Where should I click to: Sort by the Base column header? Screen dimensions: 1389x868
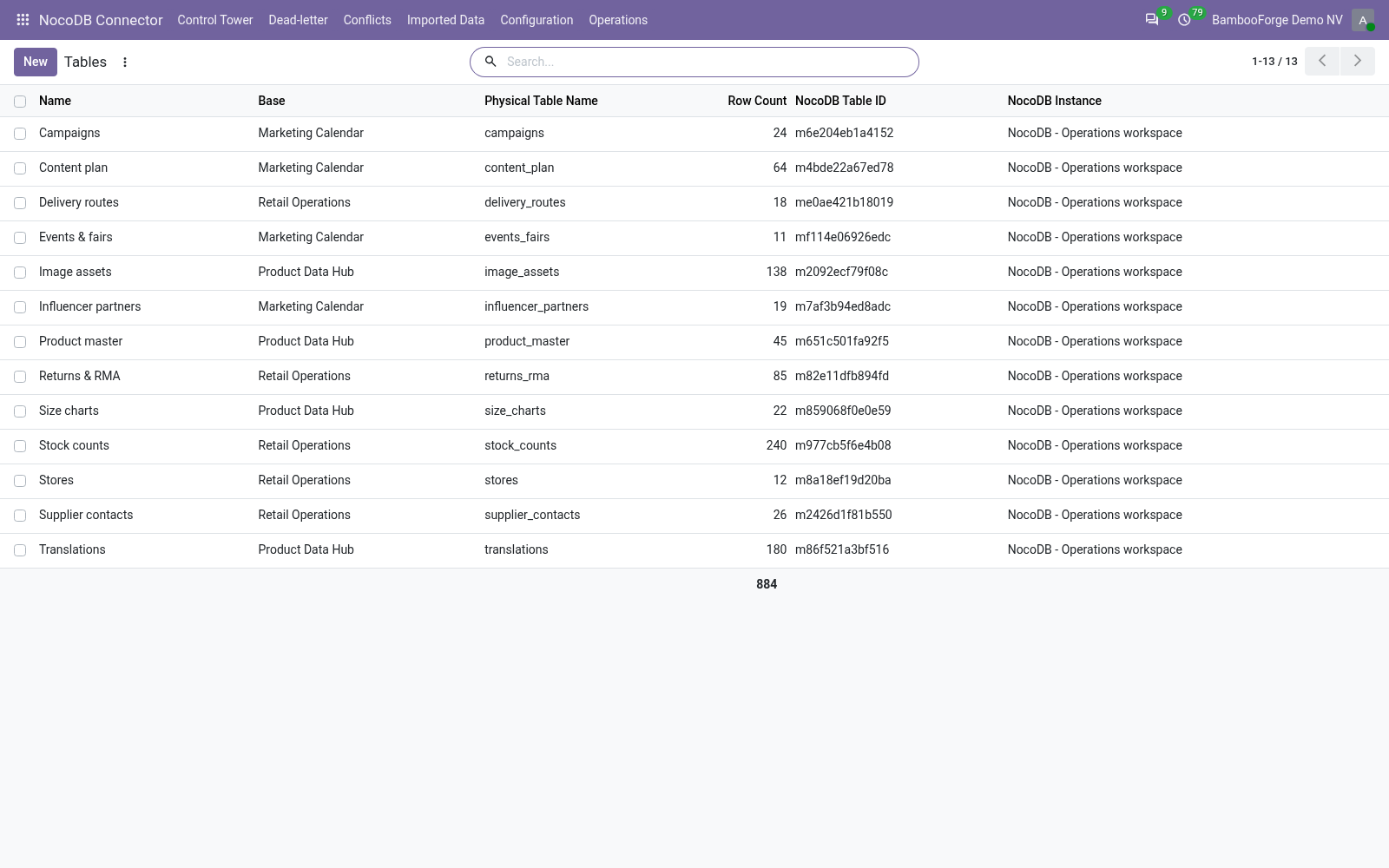pos(272,101)
